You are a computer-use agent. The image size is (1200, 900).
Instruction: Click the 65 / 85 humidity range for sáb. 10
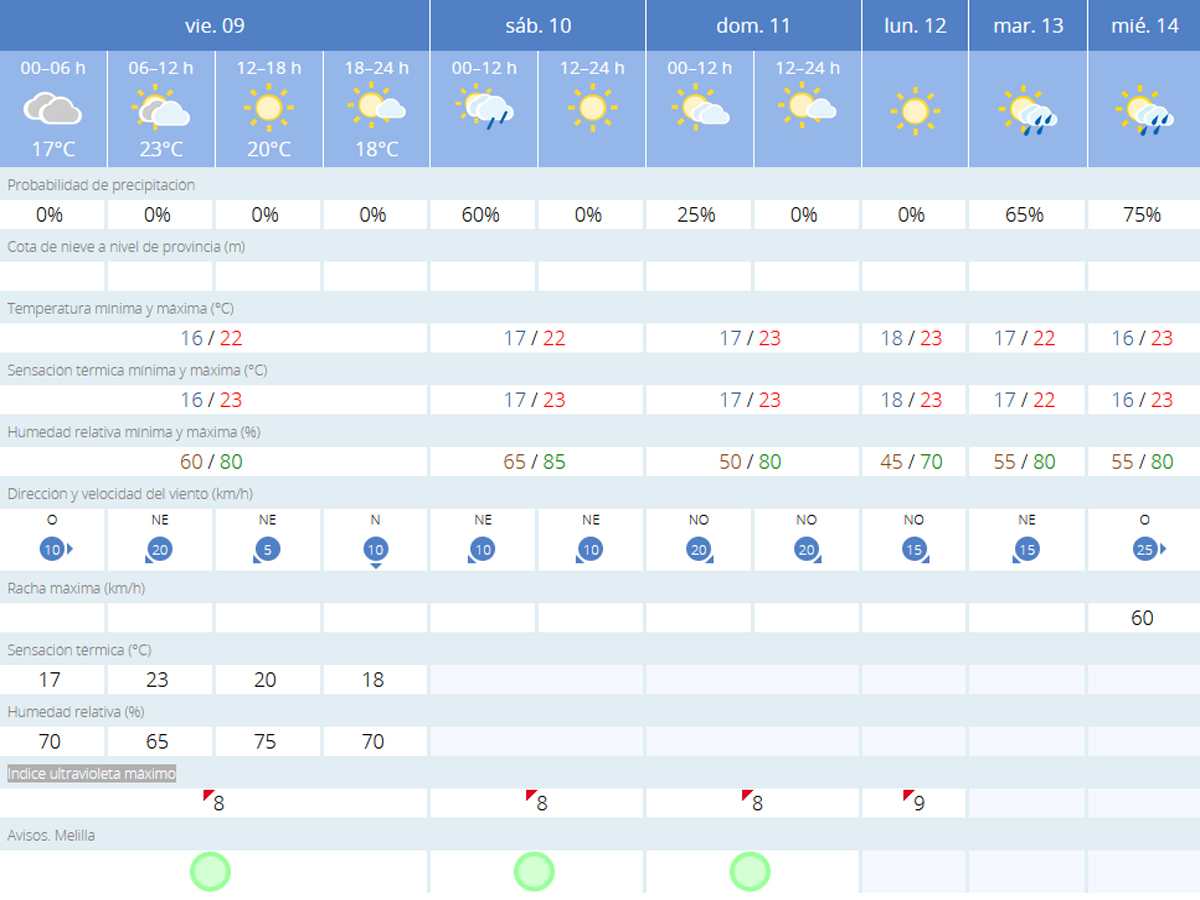click(x=534, y=462)
